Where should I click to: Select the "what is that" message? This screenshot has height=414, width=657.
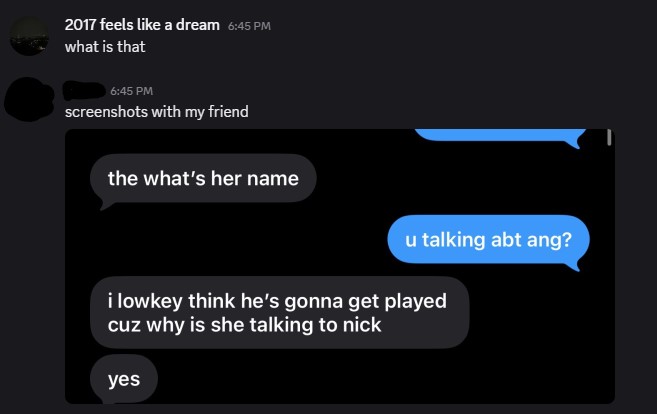point(105,47)
